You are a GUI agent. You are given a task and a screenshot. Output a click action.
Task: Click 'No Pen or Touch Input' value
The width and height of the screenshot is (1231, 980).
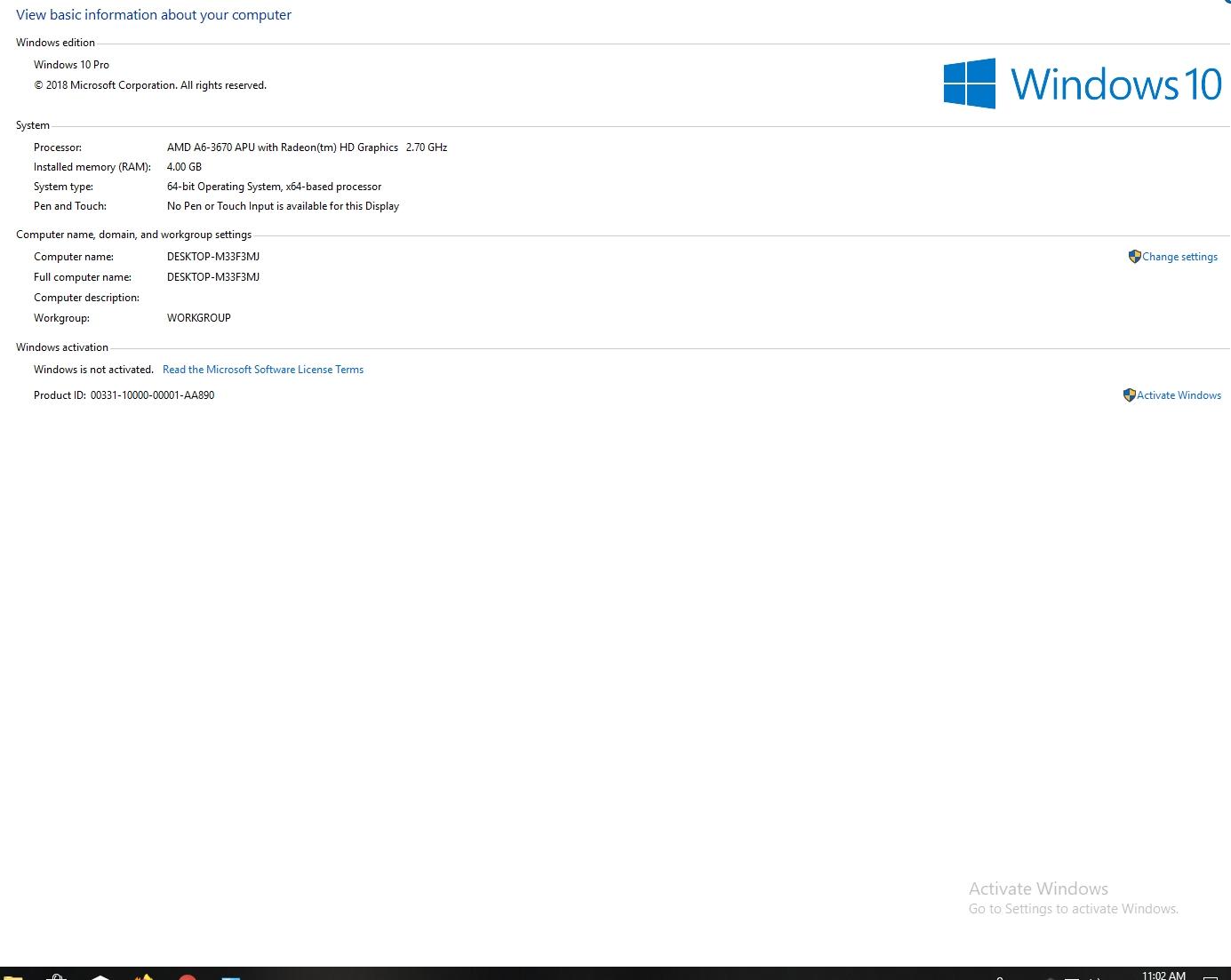coord(283,206)
